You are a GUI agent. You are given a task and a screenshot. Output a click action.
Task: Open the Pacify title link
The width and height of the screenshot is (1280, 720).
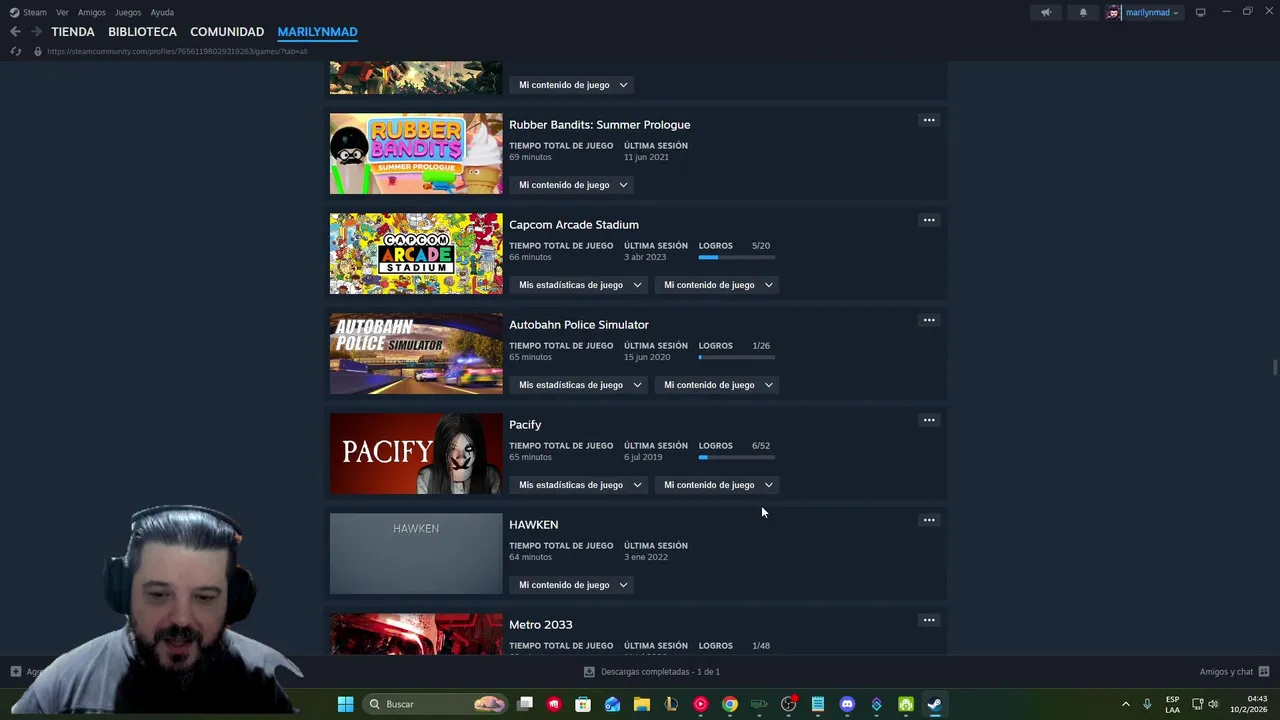coord(525,425)
